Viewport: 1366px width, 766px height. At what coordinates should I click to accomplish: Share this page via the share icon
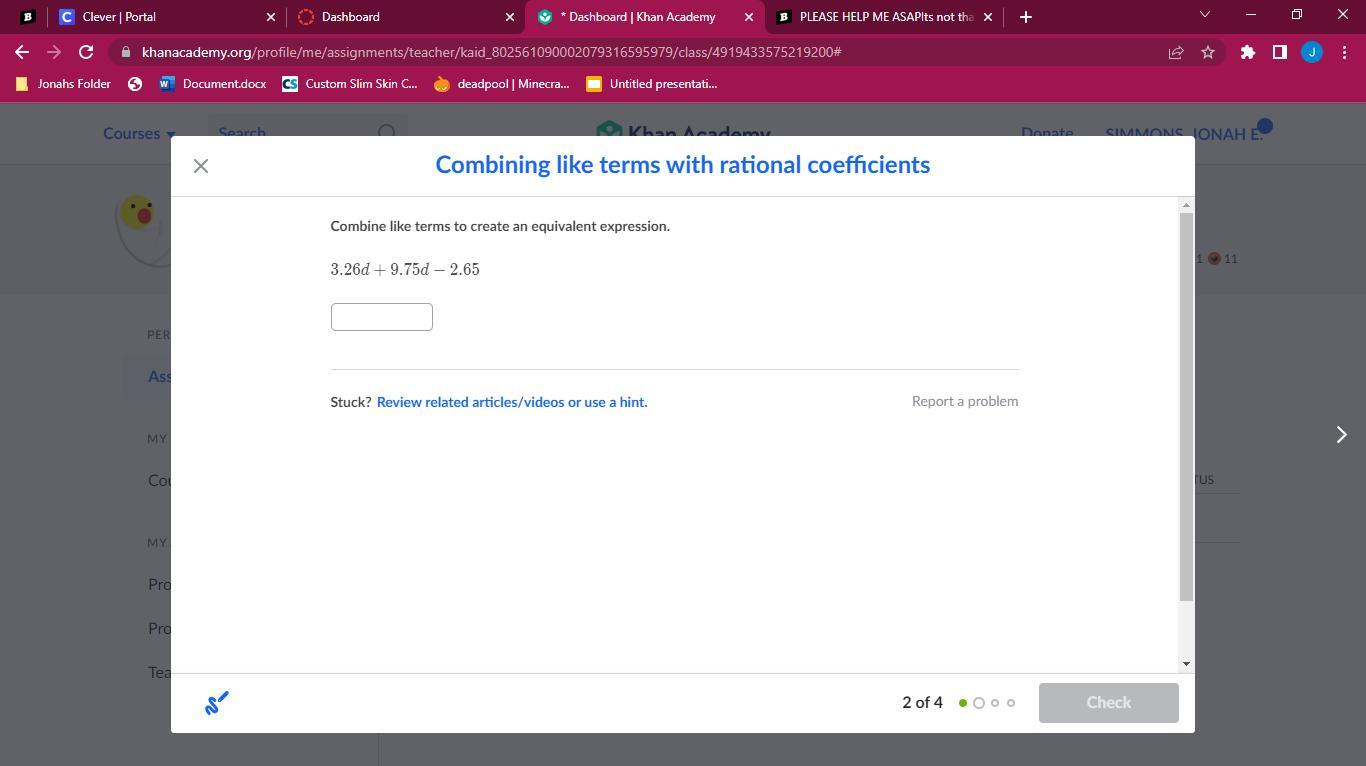1176,52
